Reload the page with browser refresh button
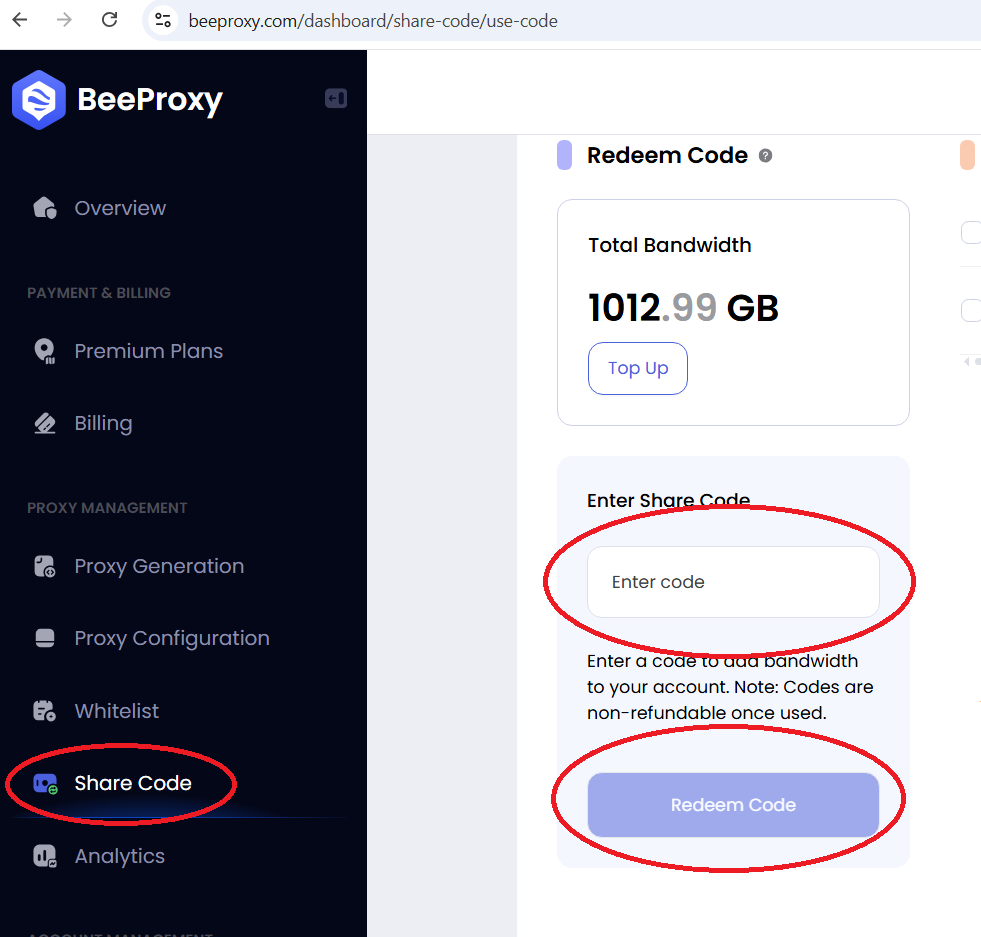Viewport: 981px width, 937px height. [x=110, y=20]
